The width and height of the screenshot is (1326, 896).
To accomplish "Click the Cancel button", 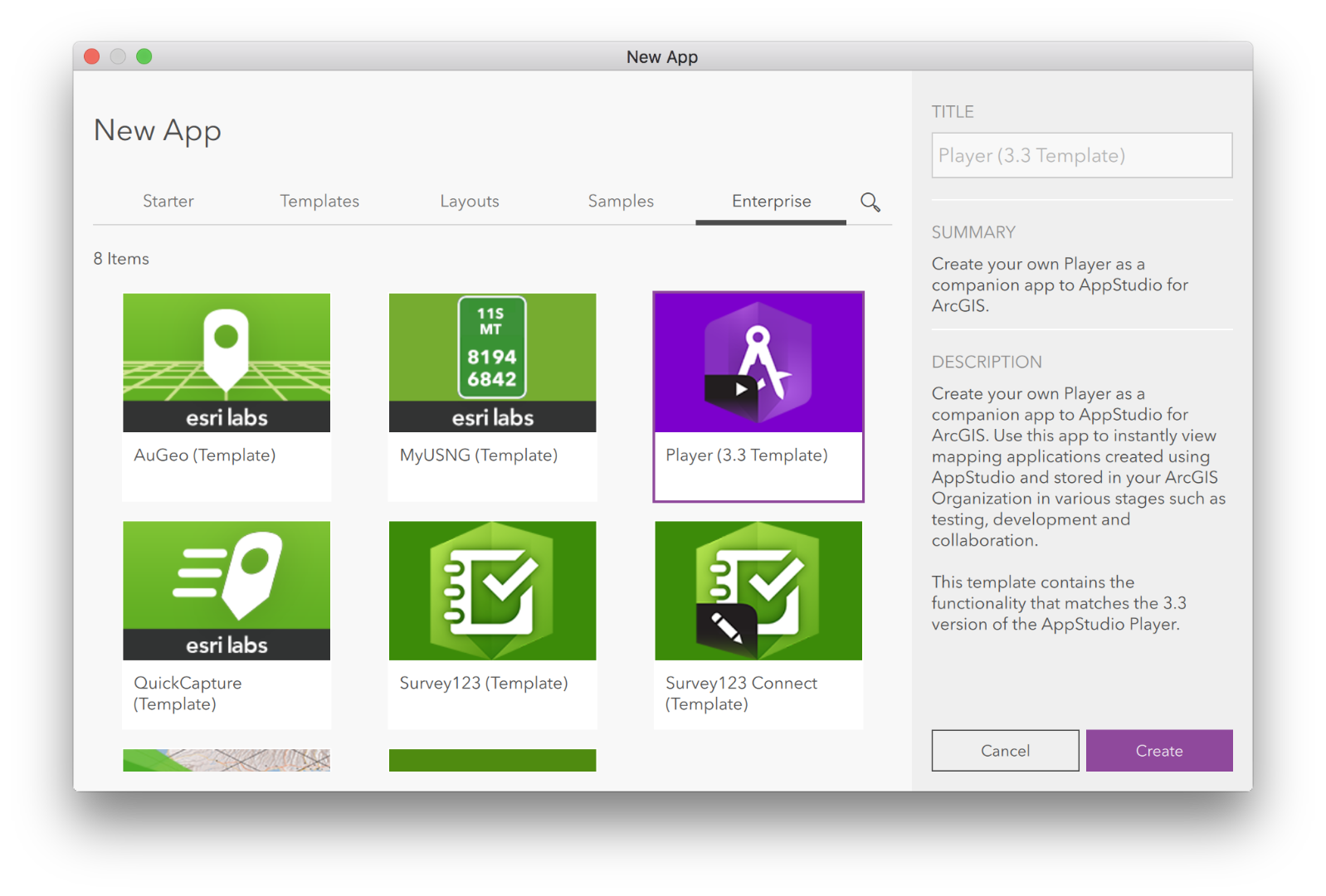I will 1005,751.
